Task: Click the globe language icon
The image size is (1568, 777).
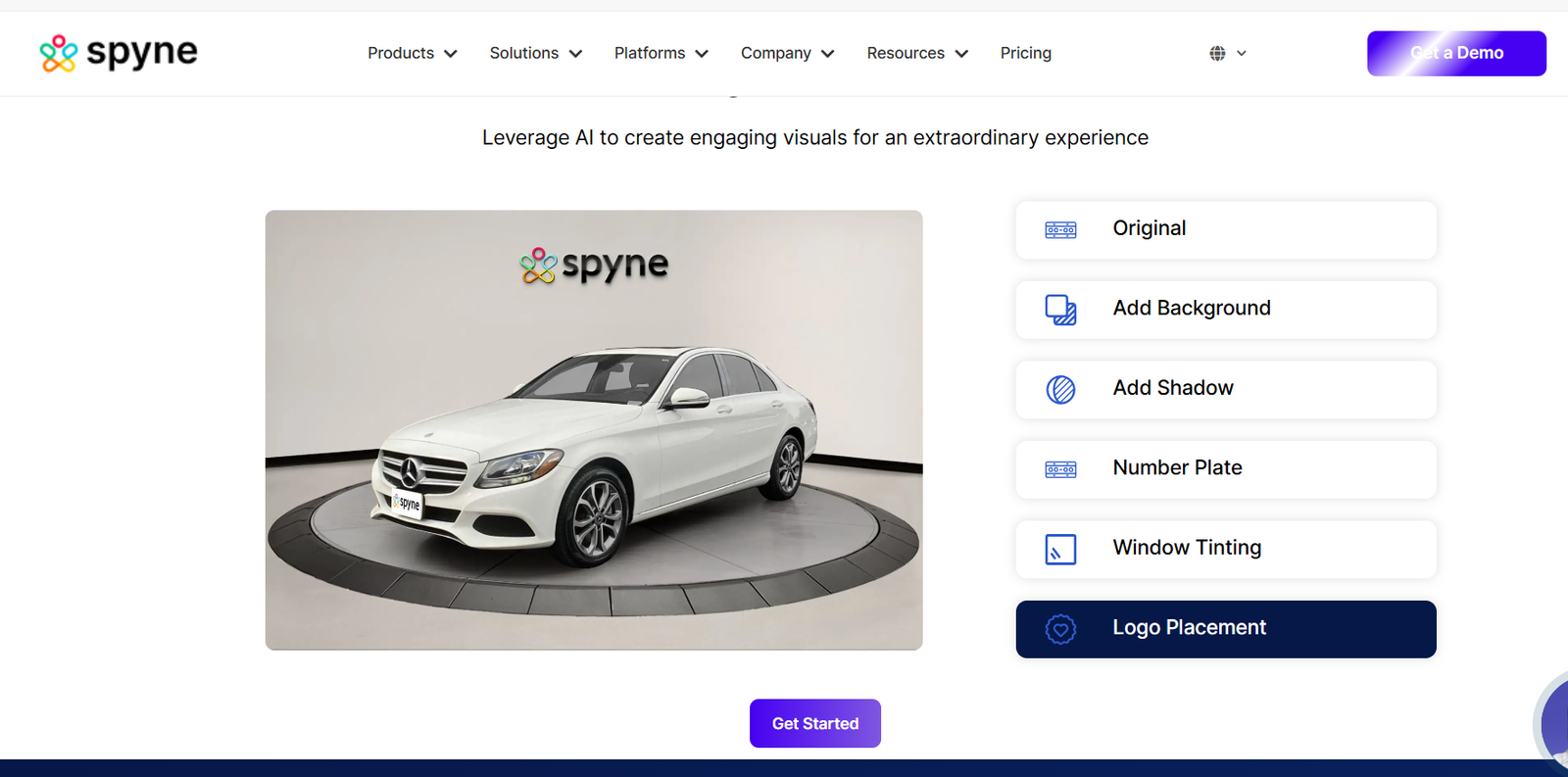Action: pyautogui.click(x=1217, y=54)
